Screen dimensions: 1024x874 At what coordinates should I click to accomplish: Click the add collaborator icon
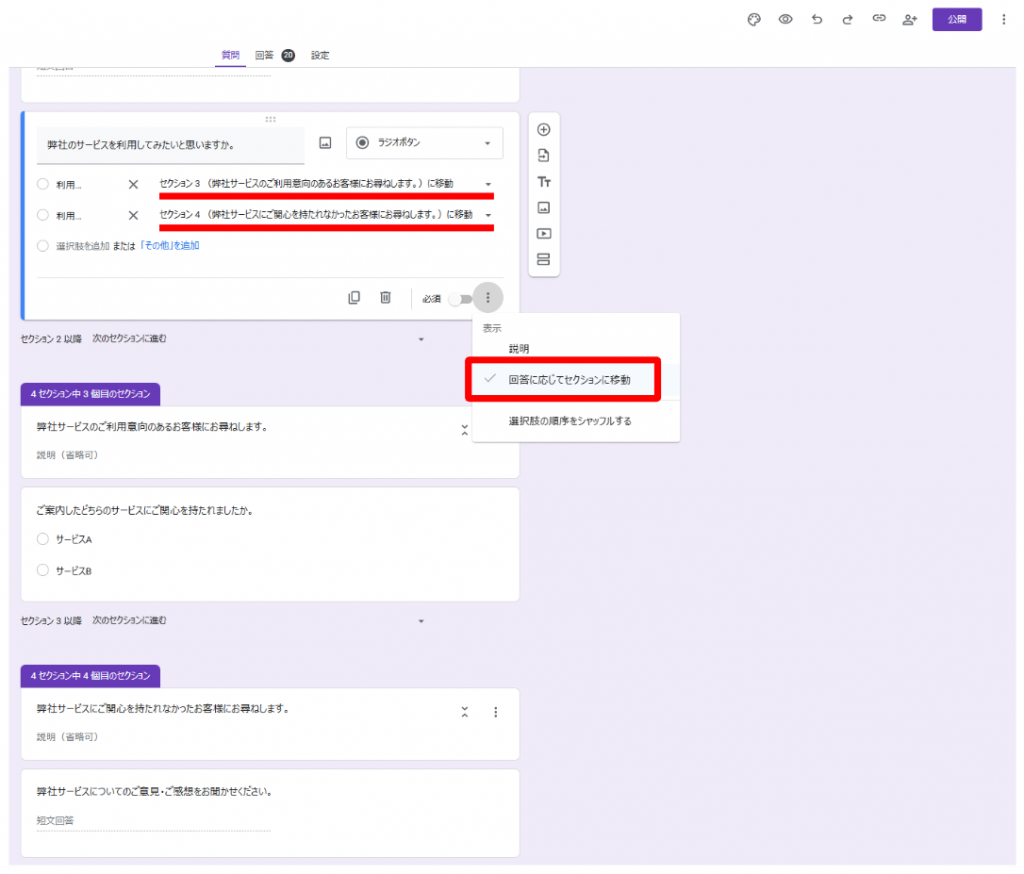909,19
